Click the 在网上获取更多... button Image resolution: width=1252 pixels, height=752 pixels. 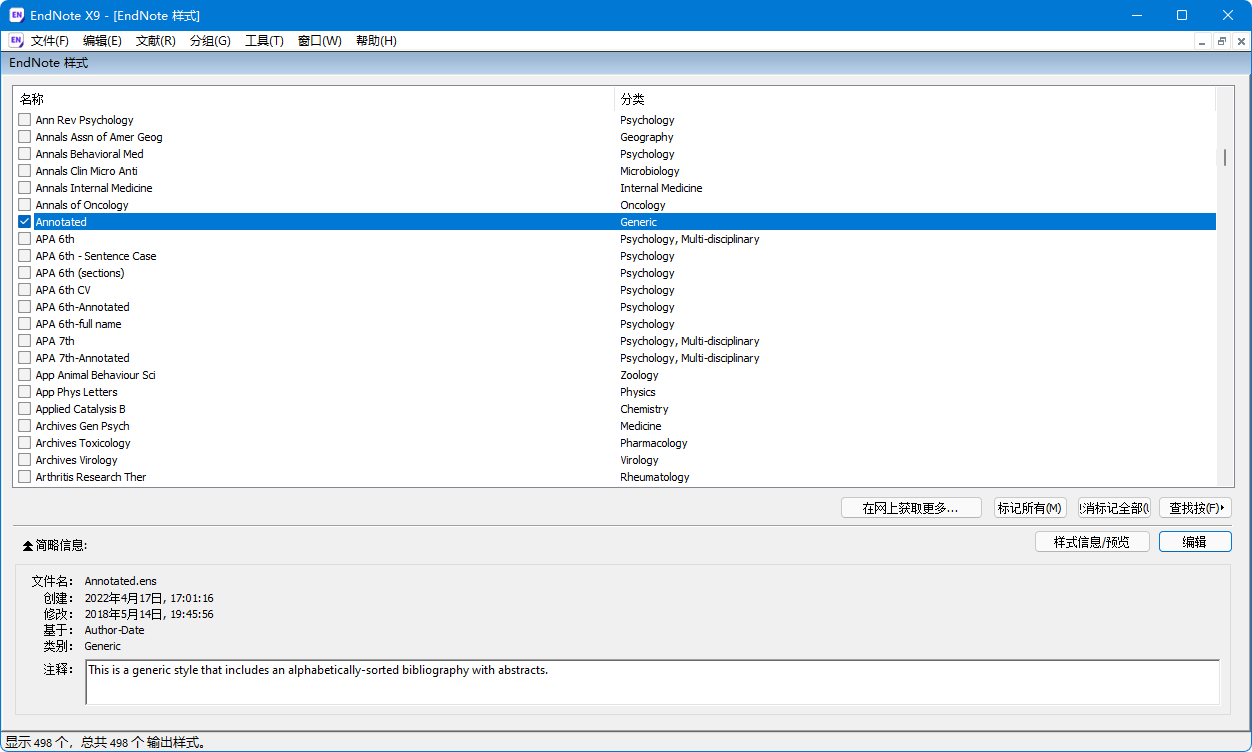tap(910, 508)
